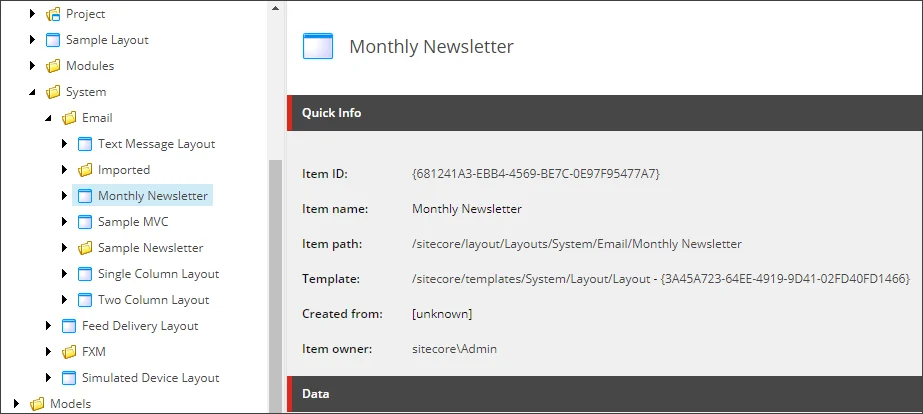Click the Modules folder icon
This screenshot has height=414, width=923.
[53, 65]
